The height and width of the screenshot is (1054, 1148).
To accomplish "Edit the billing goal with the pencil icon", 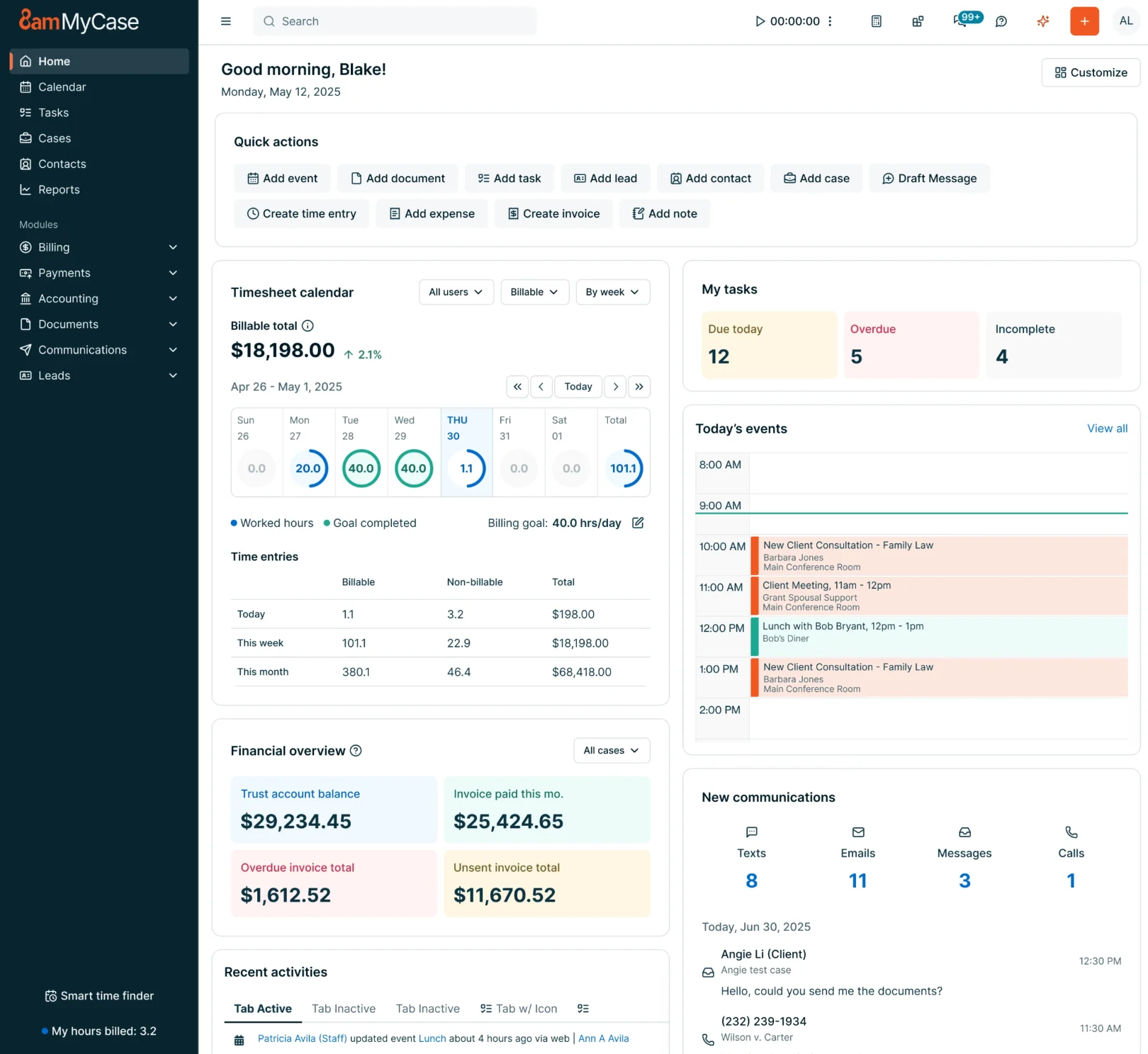I will pos(637,523).
